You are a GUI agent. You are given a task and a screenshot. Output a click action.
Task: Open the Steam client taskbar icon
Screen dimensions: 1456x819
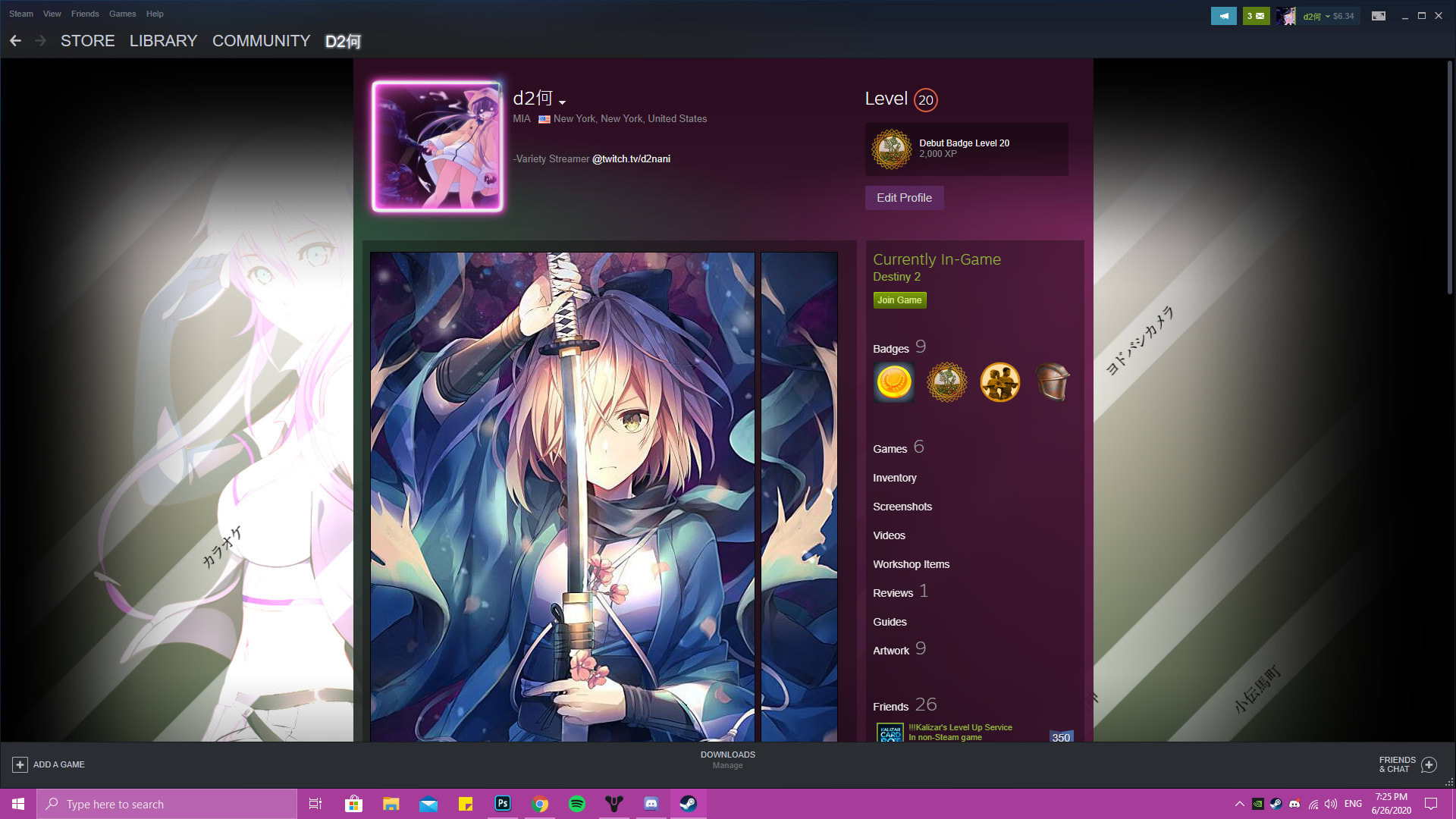pos(688,803)
